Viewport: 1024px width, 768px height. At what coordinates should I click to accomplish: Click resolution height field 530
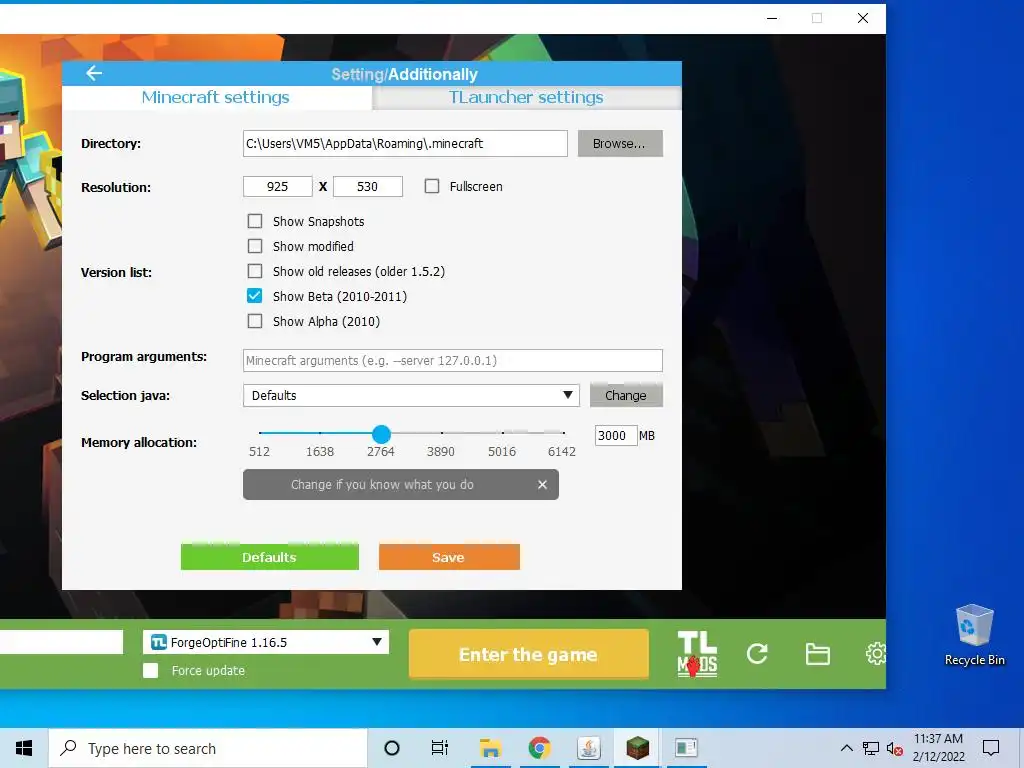[x=368, y=187]
